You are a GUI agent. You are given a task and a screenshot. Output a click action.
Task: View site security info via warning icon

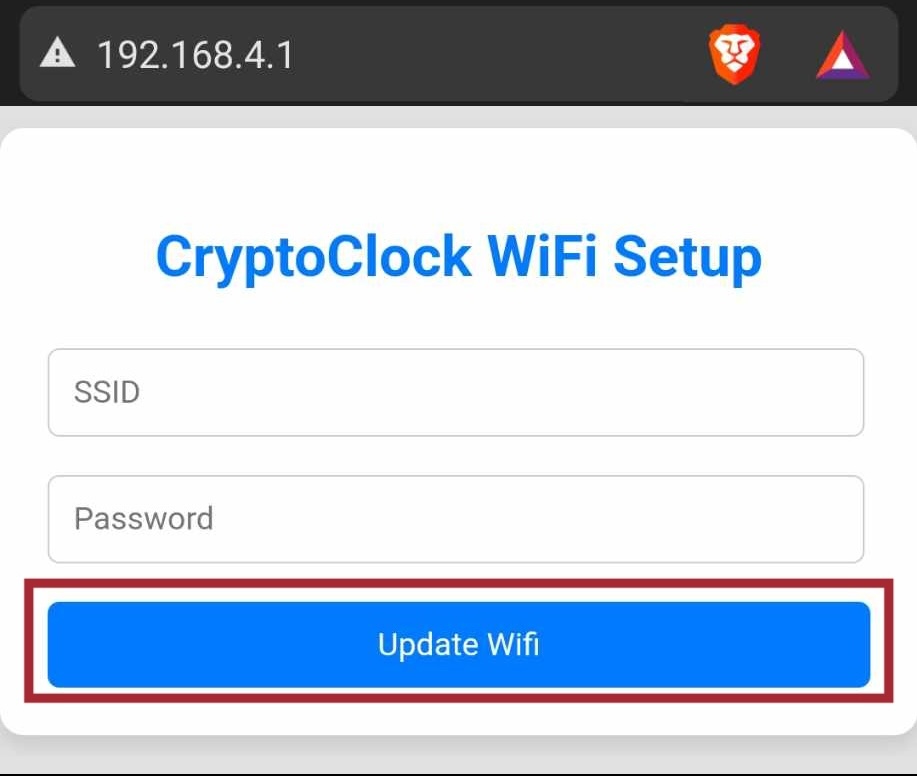point(58,53)
